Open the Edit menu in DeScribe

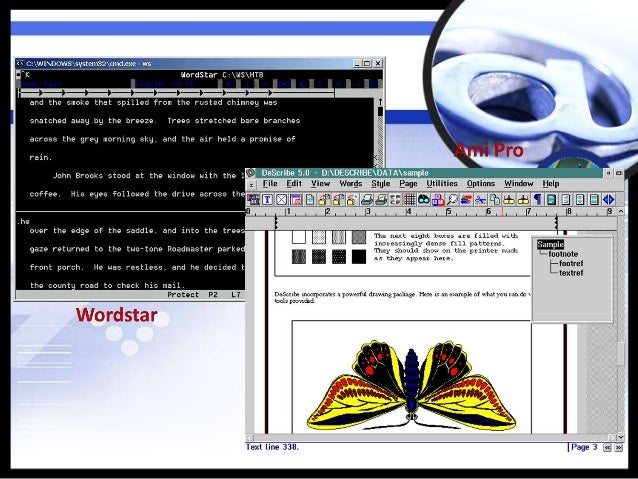294,184
